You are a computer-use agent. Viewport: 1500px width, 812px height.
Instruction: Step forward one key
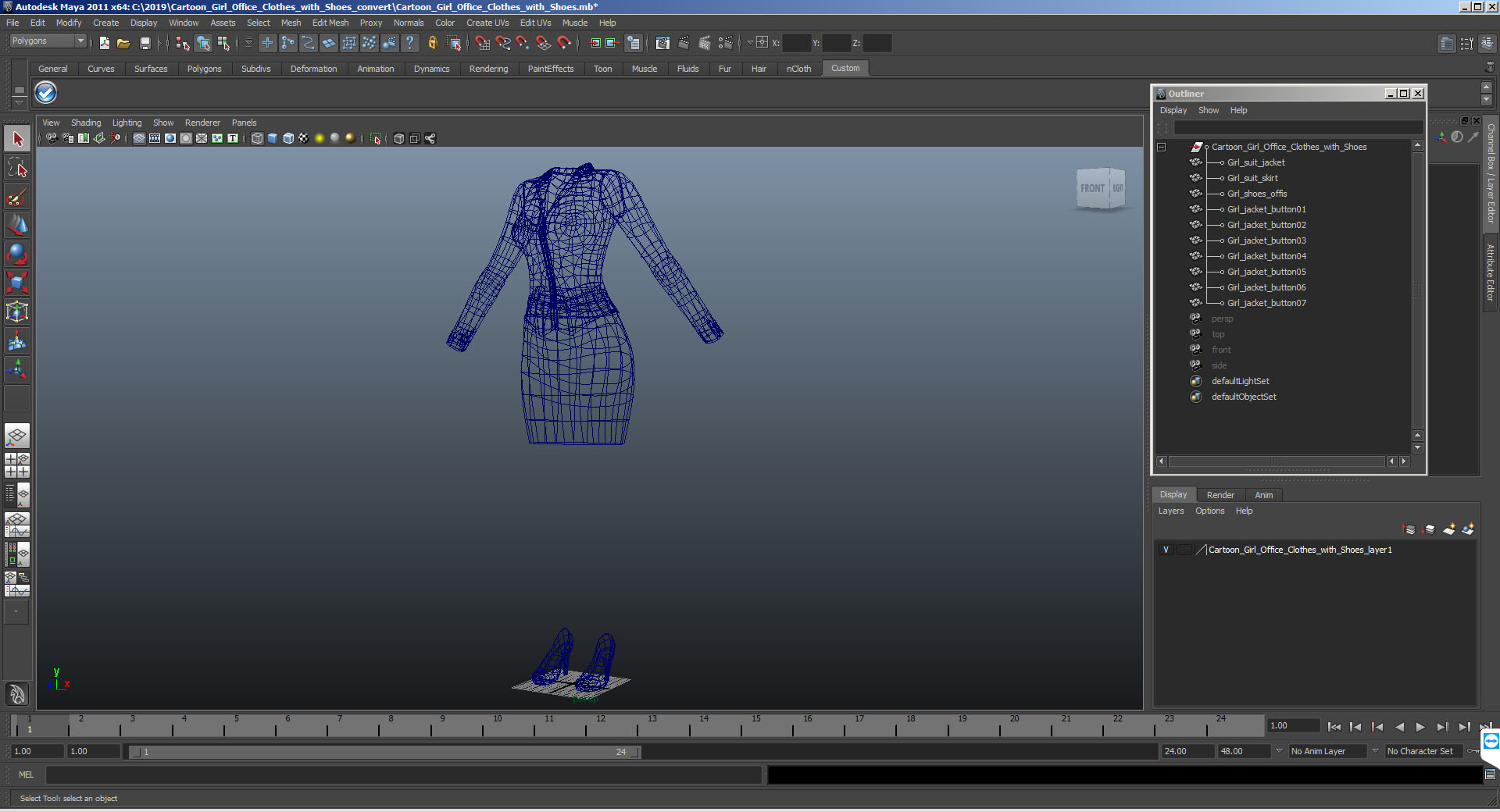click(x=1442, y=727)
